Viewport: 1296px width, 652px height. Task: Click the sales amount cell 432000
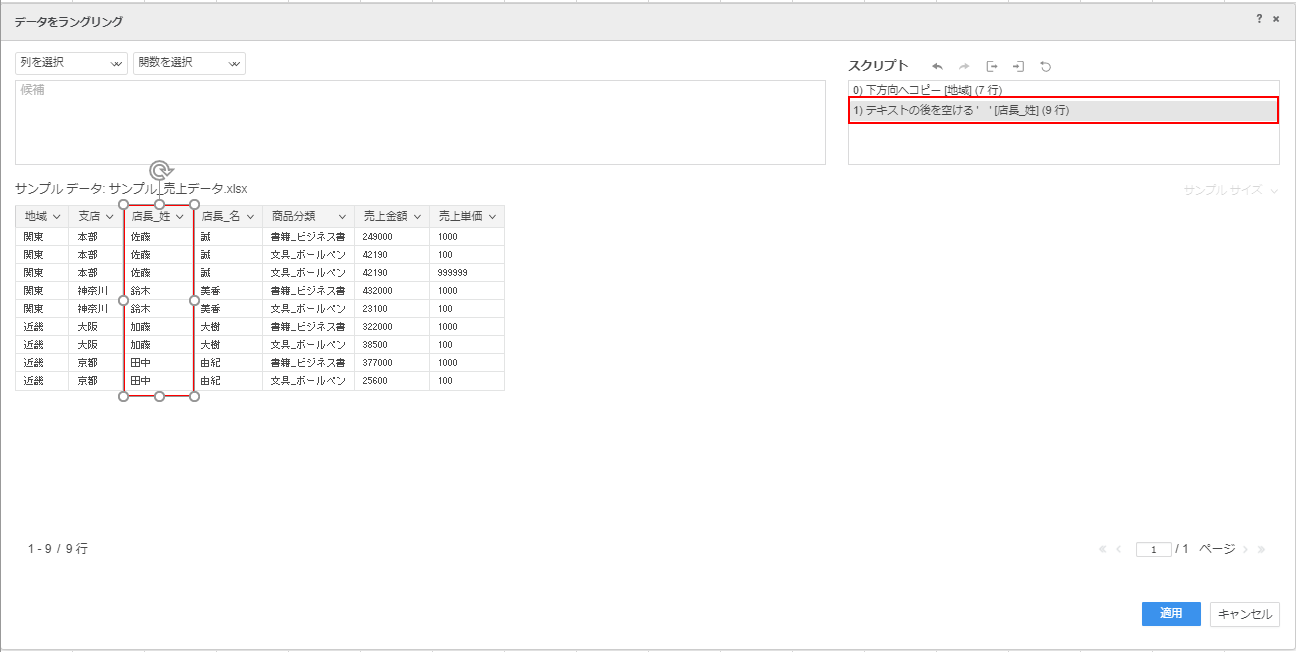(x=392, y=291)
